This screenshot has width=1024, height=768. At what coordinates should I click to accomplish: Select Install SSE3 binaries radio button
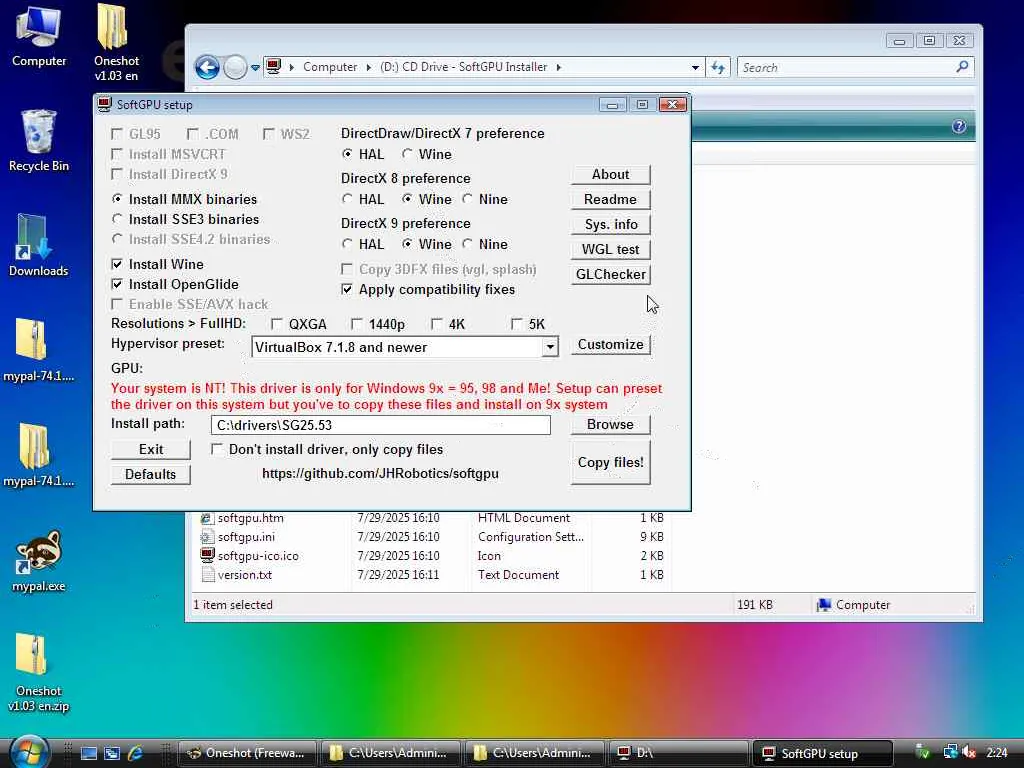tap(117, 219)
